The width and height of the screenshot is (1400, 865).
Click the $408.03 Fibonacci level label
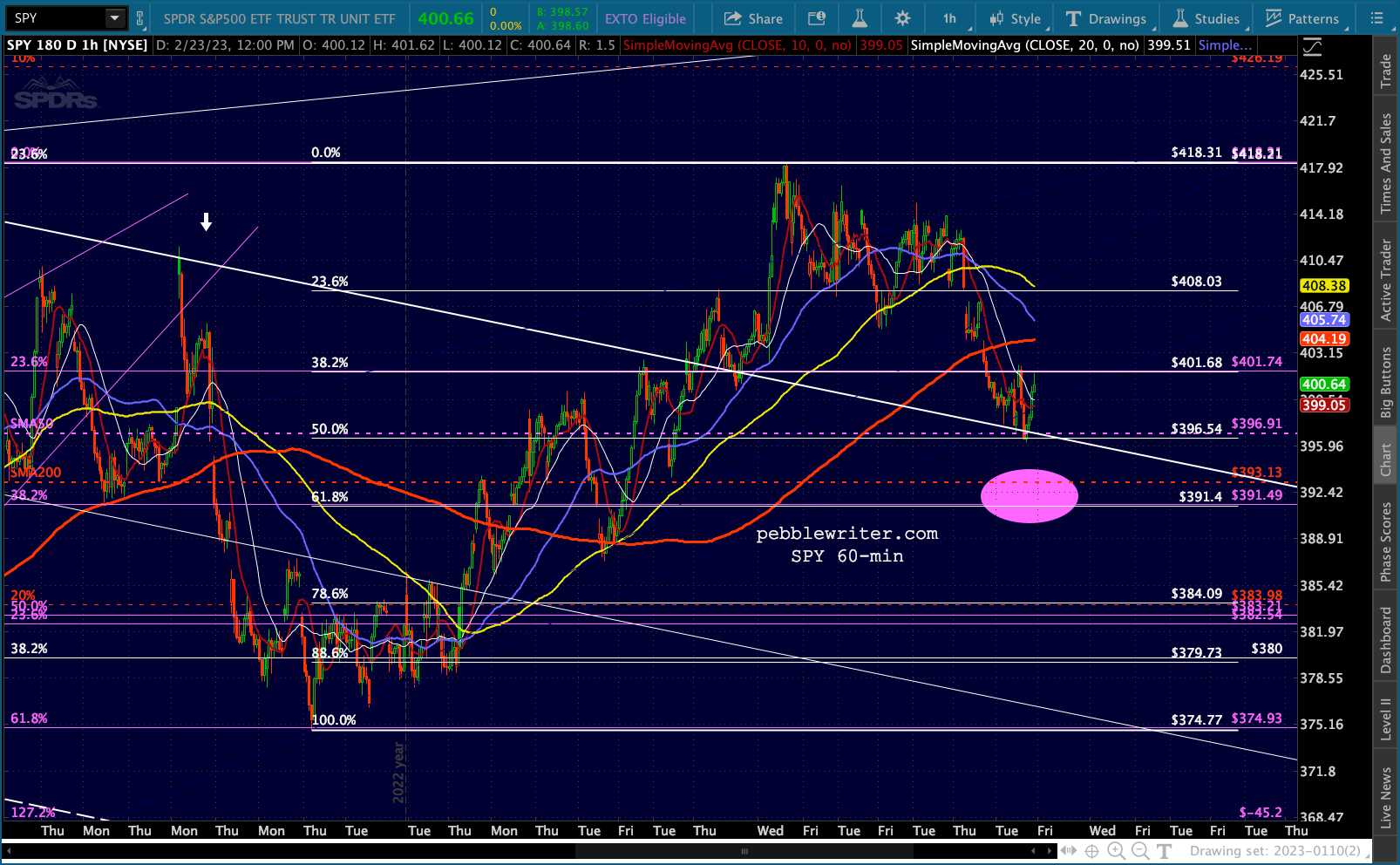coord(1196,282)
